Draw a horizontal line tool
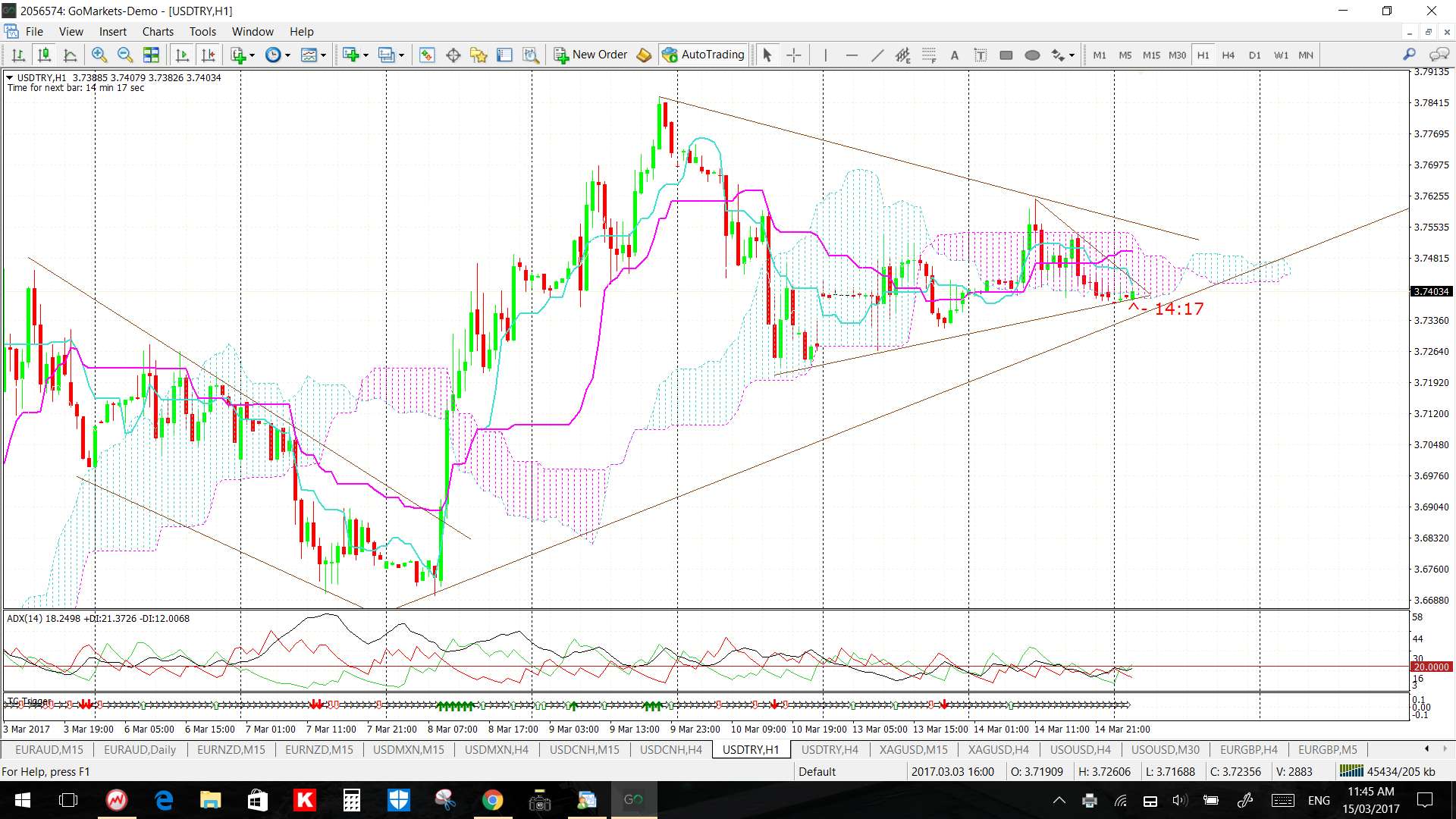The height and width of the screenshot is (819, 1456). coord(852,55)
